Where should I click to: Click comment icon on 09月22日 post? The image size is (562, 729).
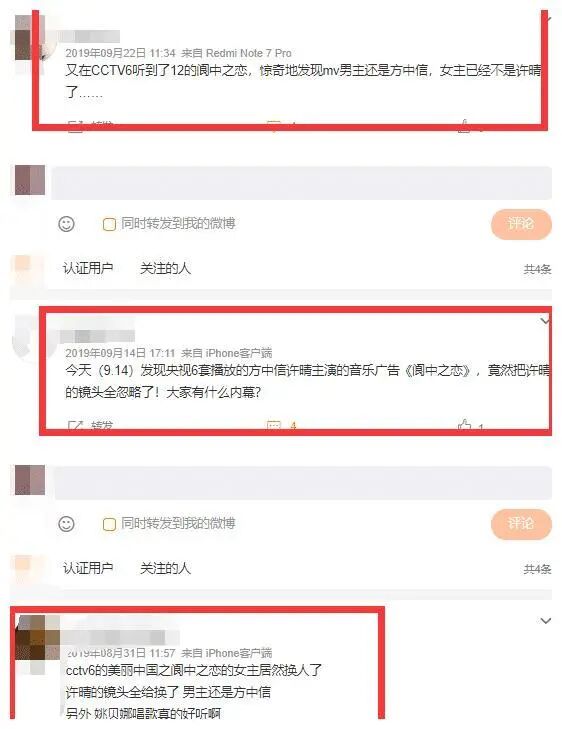coord(274,126)
